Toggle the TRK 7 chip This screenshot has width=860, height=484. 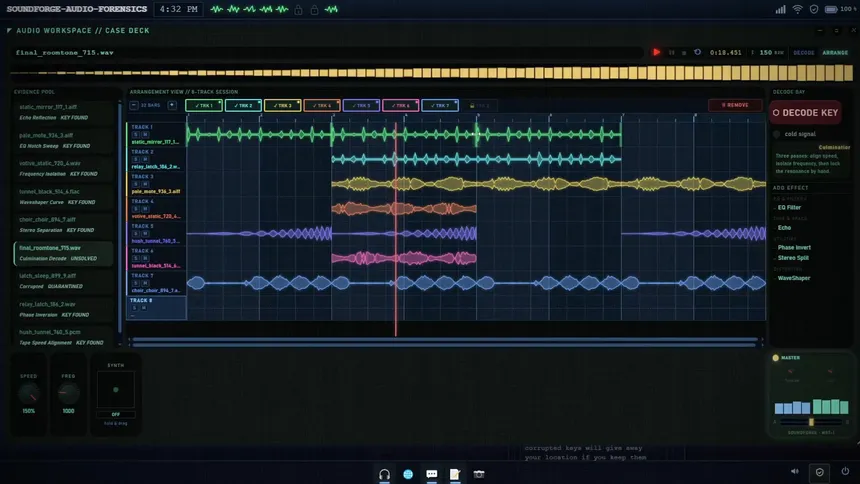pos(440,105)
